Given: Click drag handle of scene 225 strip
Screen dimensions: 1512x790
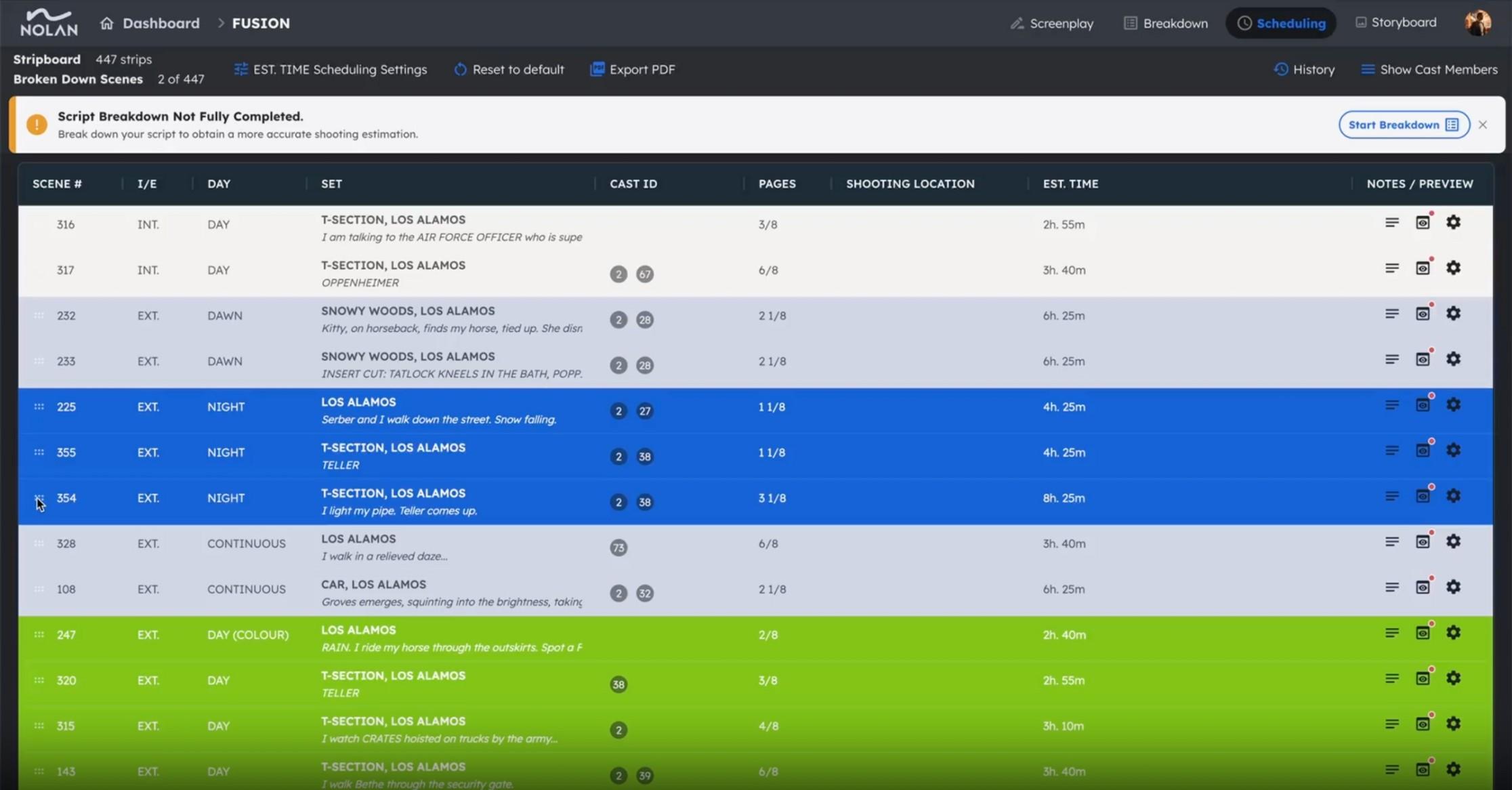Looking at the screenshot, I should 39,407.
